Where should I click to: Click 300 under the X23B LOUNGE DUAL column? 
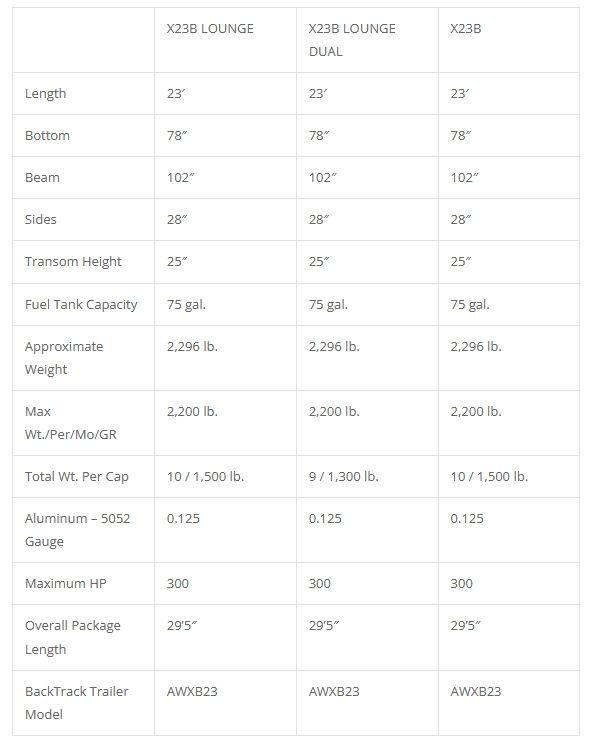click(x=320, y=583)
